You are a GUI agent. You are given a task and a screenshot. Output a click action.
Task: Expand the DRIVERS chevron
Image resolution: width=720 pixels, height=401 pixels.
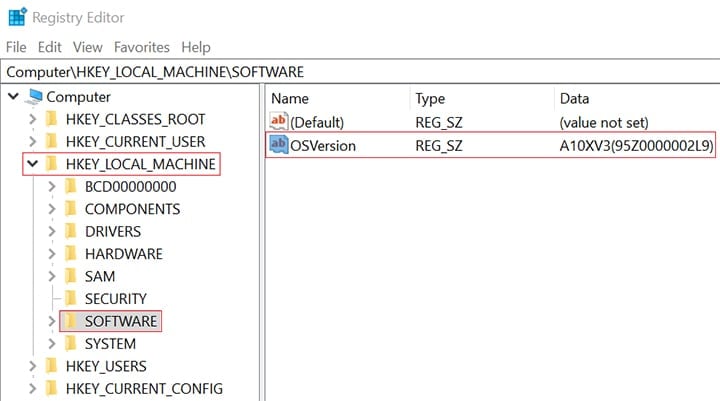click(52, 232)
